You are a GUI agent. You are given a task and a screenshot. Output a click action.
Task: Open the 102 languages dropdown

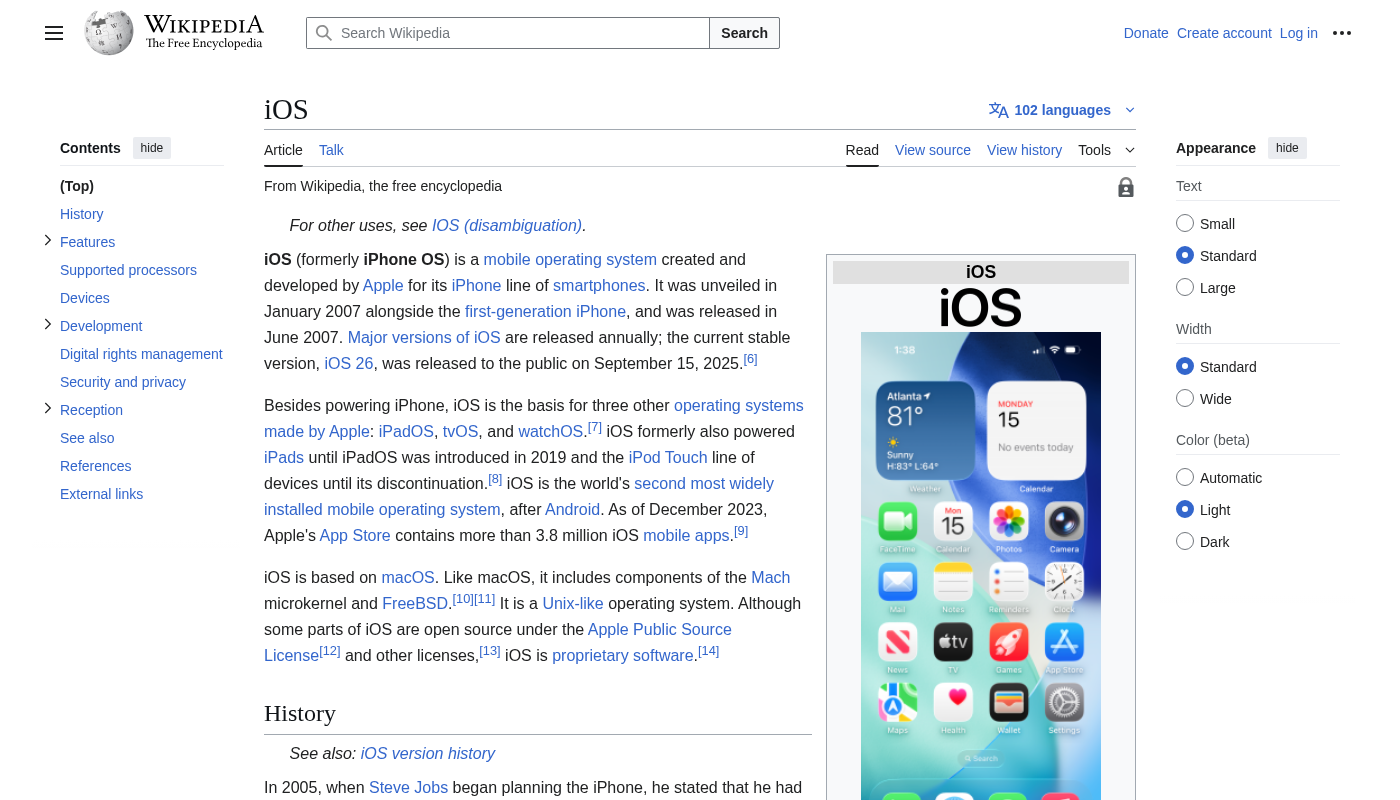(1062, 110)
